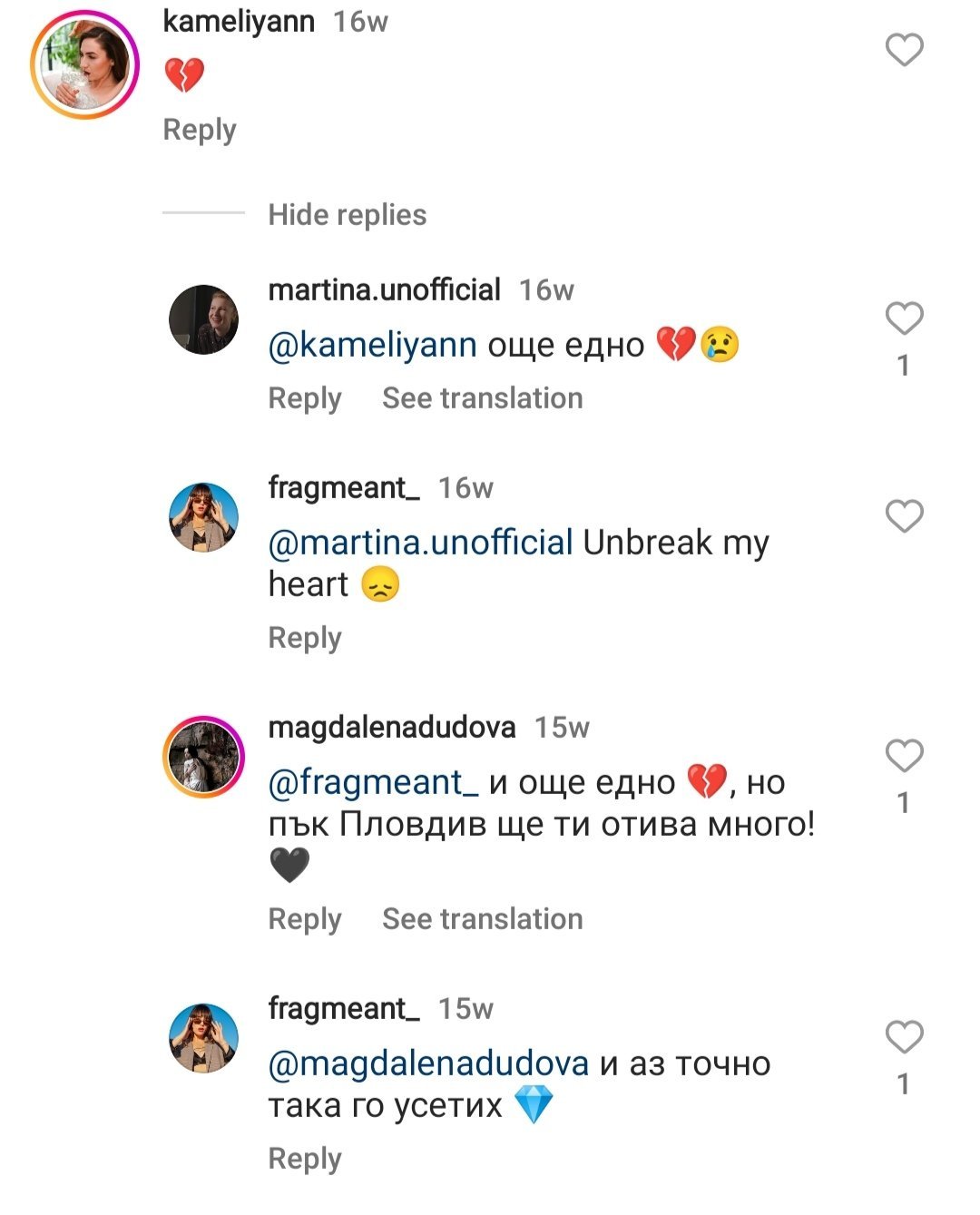The width and height of the screenshot is (980, 1215).
Task: Open kameliyann's profile picture
Action: (84, 65)
